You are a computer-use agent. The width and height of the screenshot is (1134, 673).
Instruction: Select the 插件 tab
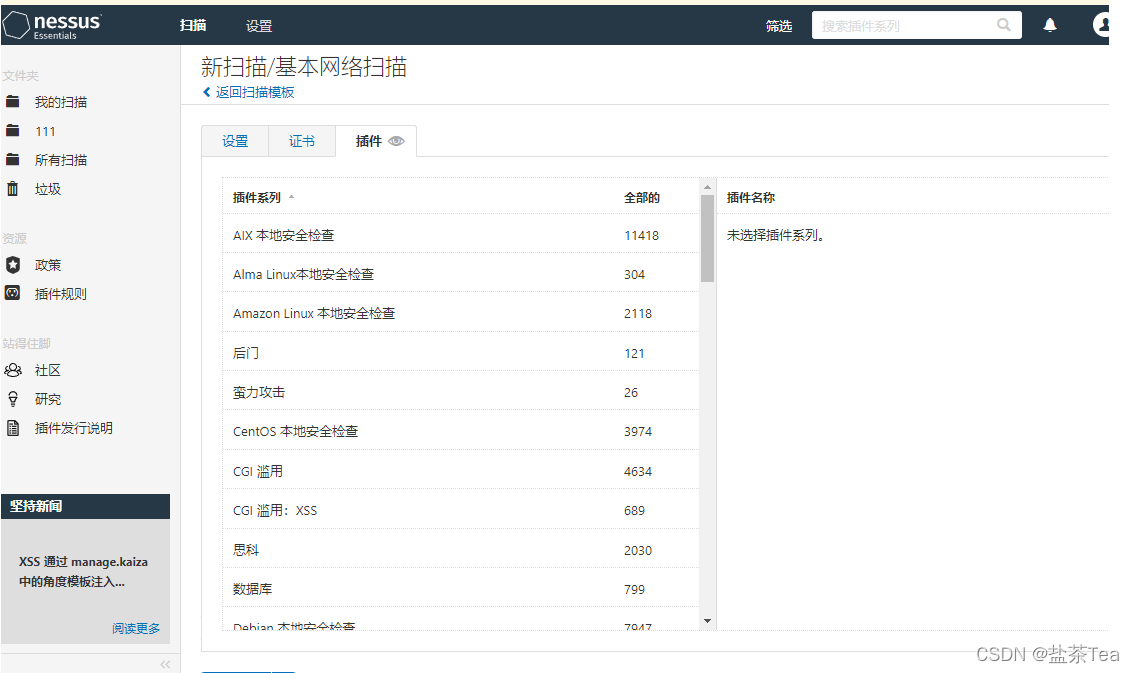(376, 141)
